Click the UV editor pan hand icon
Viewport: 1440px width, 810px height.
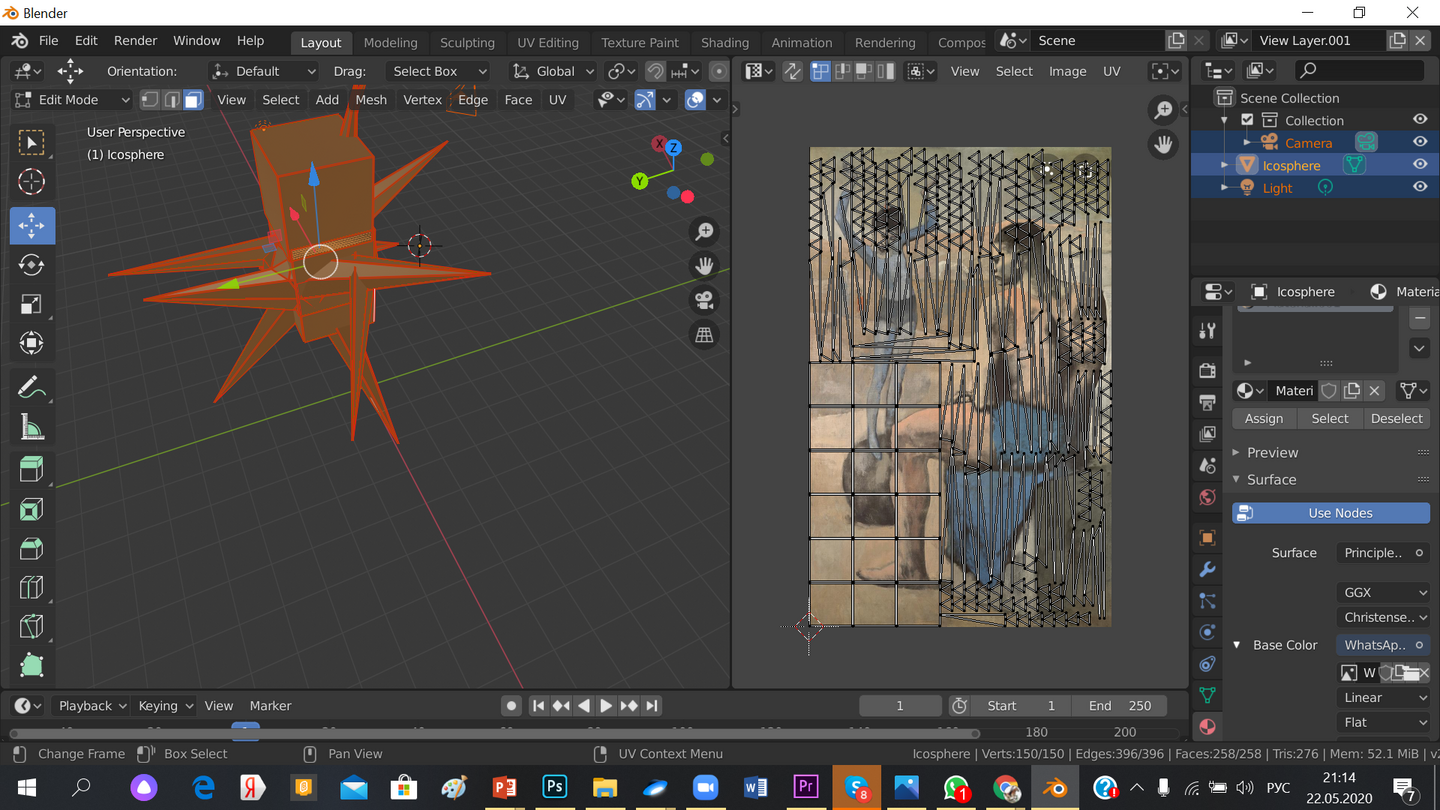[1163, 145]
